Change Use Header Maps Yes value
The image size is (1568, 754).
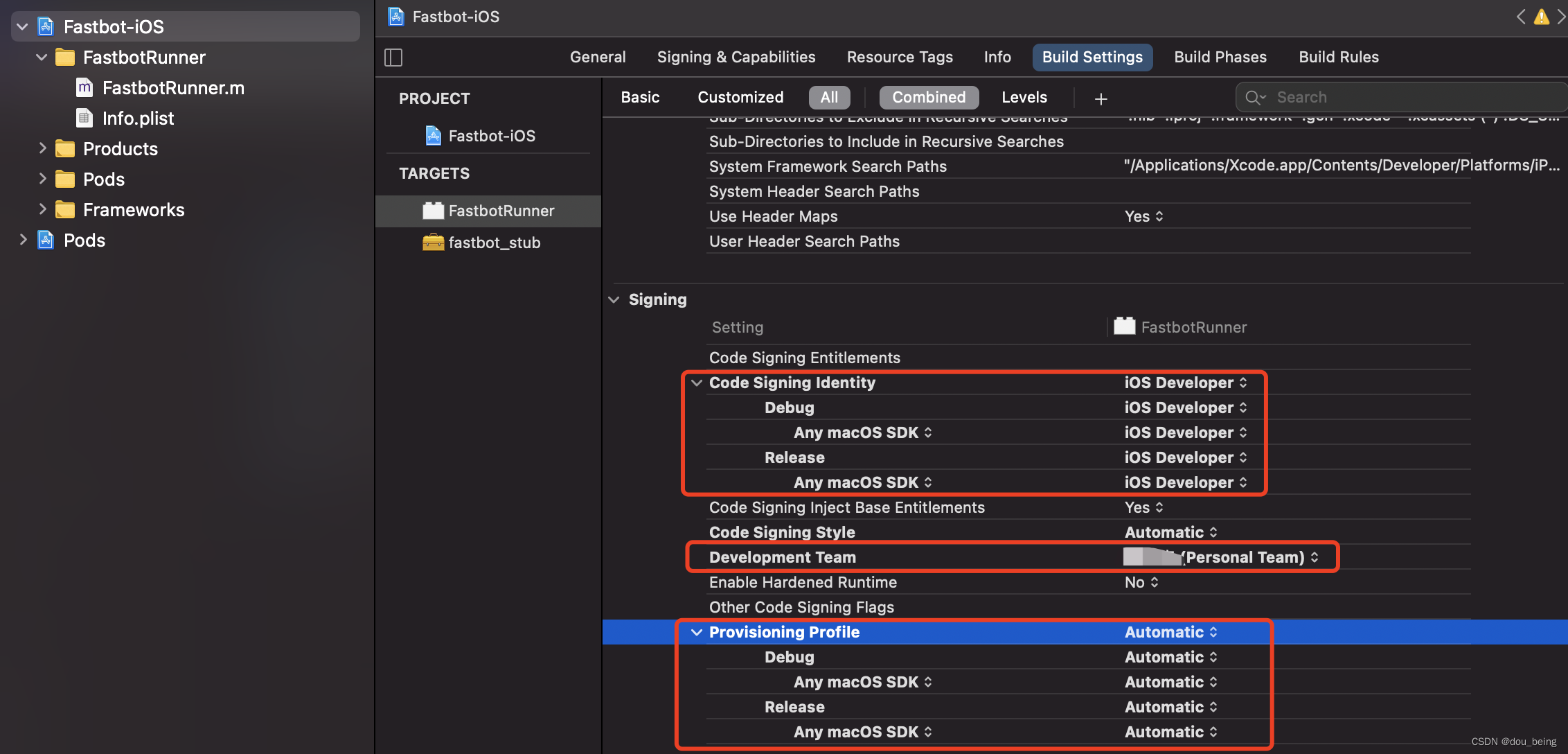[x=1143, y=216]
